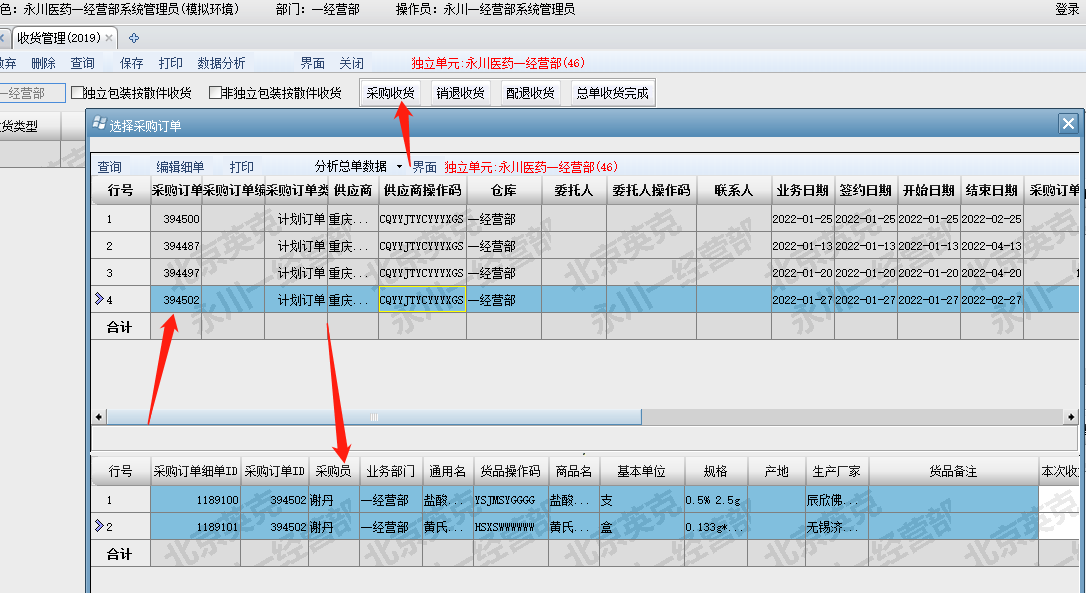Image resolution: width=1086 pixels, height=593 pixels.
Task: Click main toolbar 界面 next to 关闭
Action: click(312, 63)
